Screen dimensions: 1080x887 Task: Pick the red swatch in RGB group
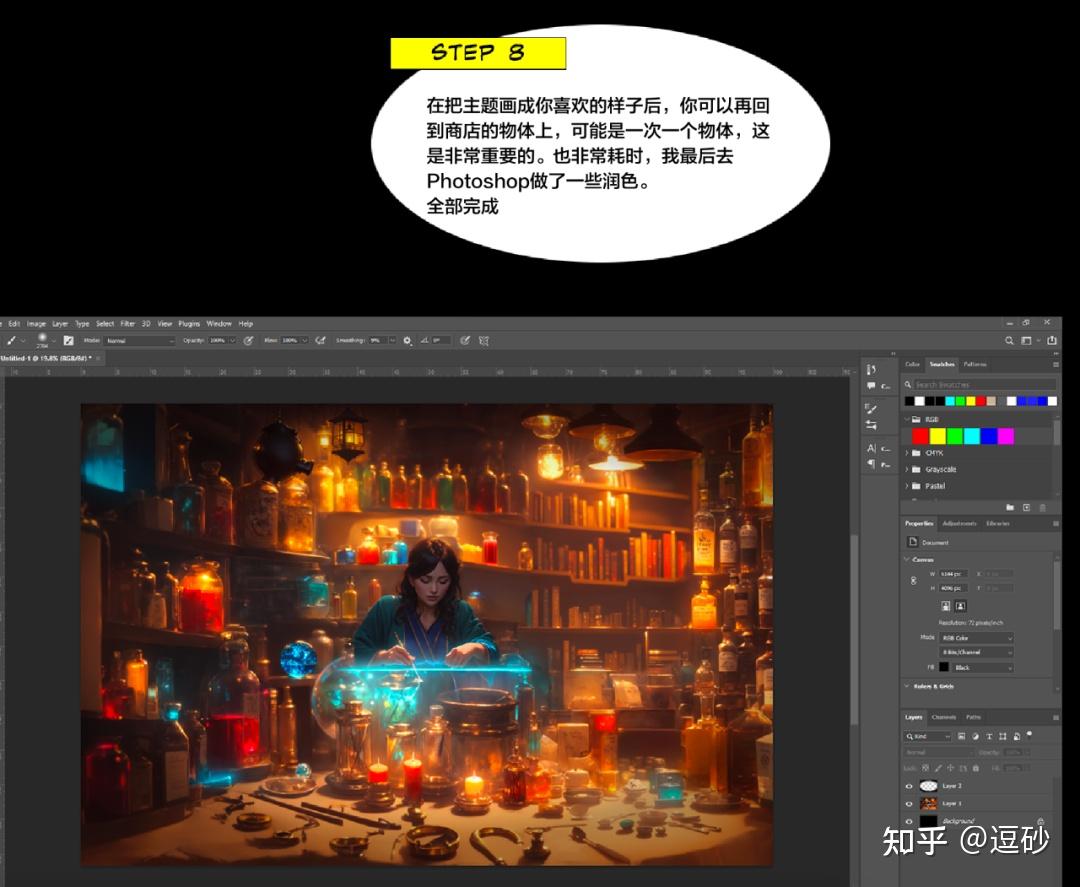click(920, 436)
